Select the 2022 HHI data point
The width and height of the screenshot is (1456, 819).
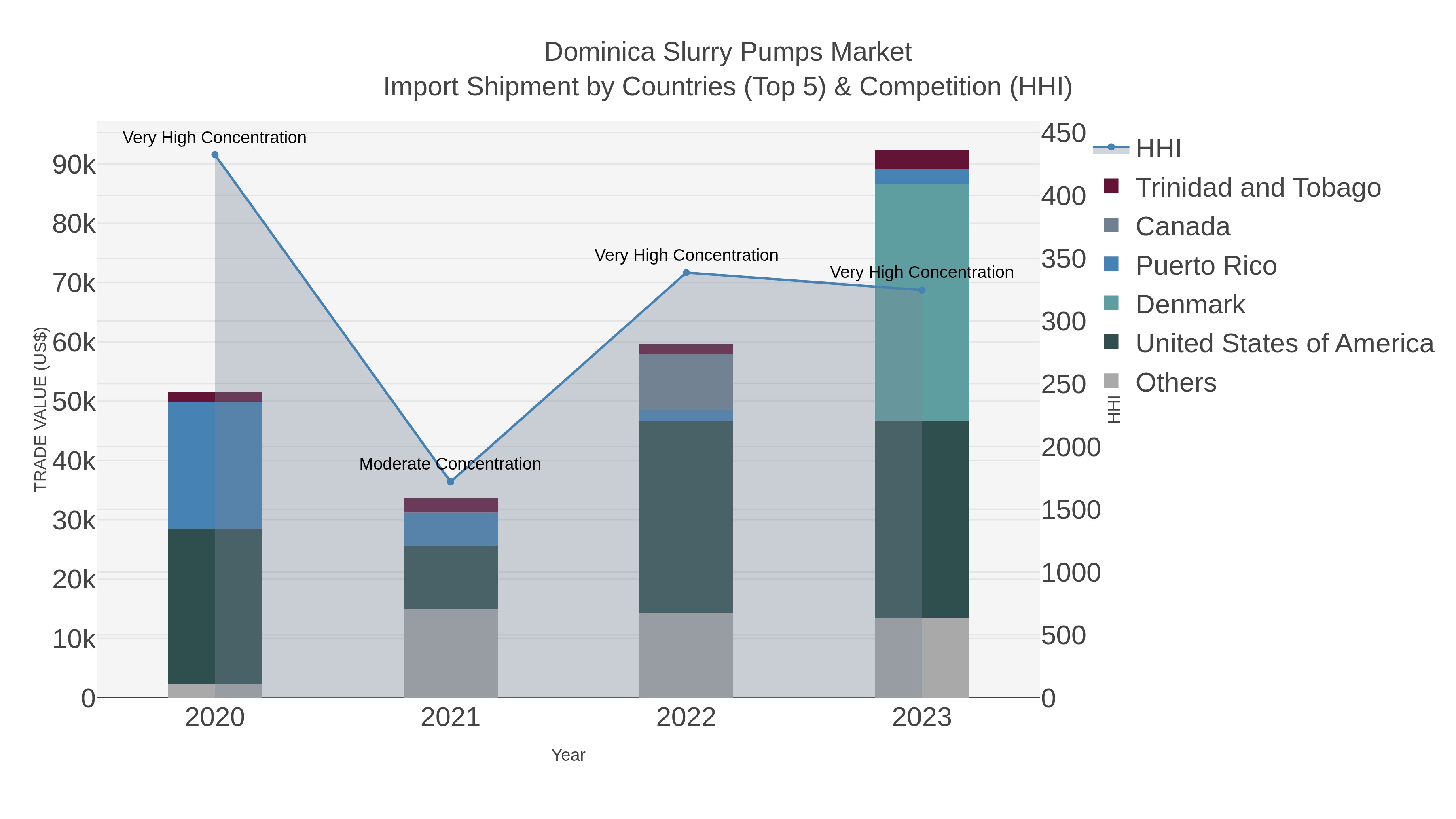[686, 273]
